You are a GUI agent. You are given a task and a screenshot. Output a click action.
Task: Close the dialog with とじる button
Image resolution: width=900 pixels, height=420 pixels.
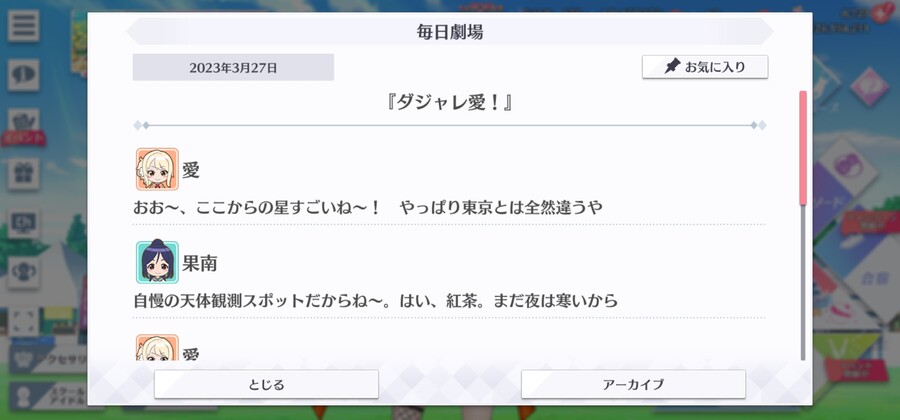pyautogui.click(x=266, y=384)
